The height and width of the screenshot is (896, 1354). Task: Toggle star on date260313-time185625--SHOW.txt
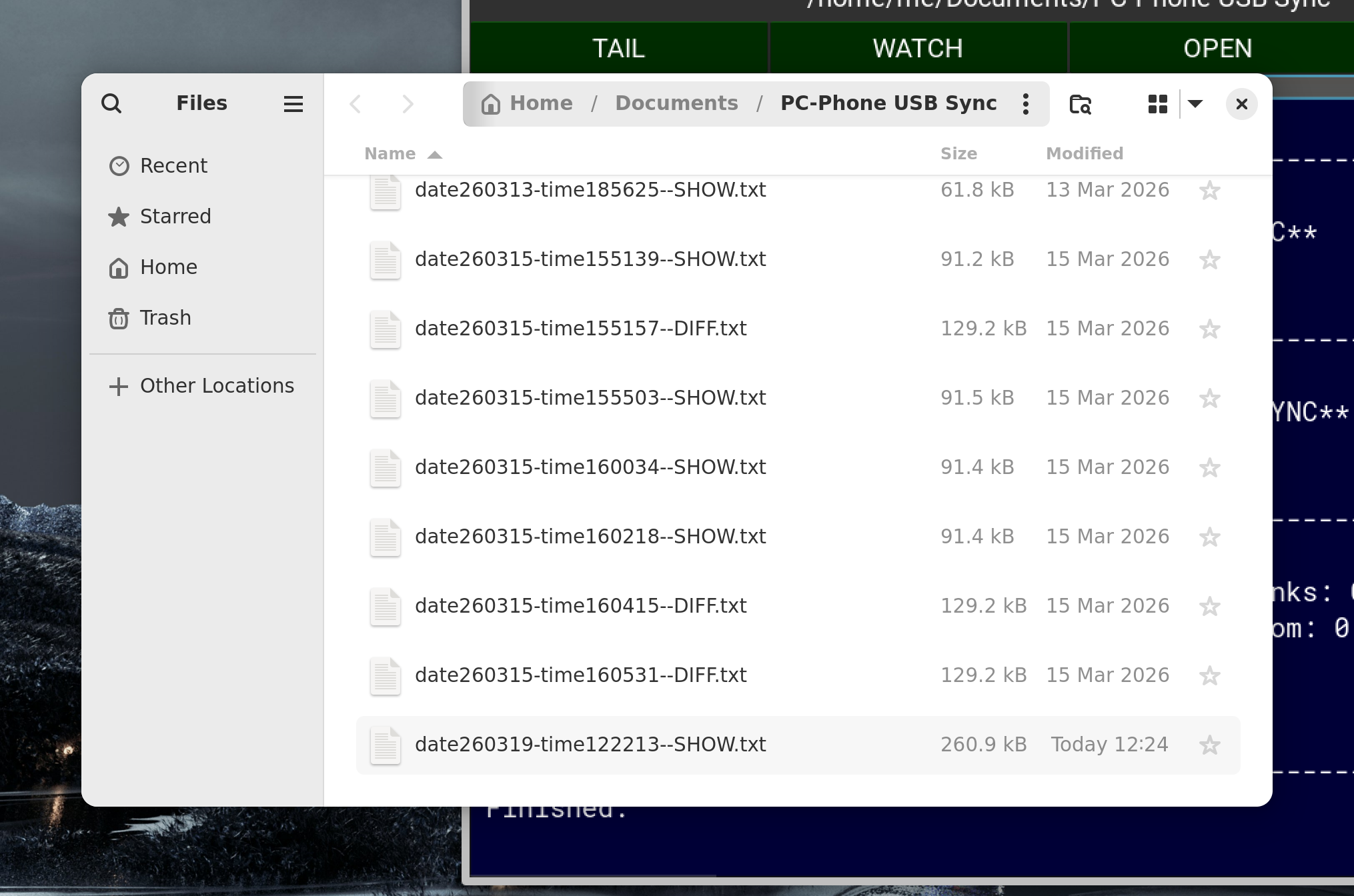click(x=1209, y=191)
